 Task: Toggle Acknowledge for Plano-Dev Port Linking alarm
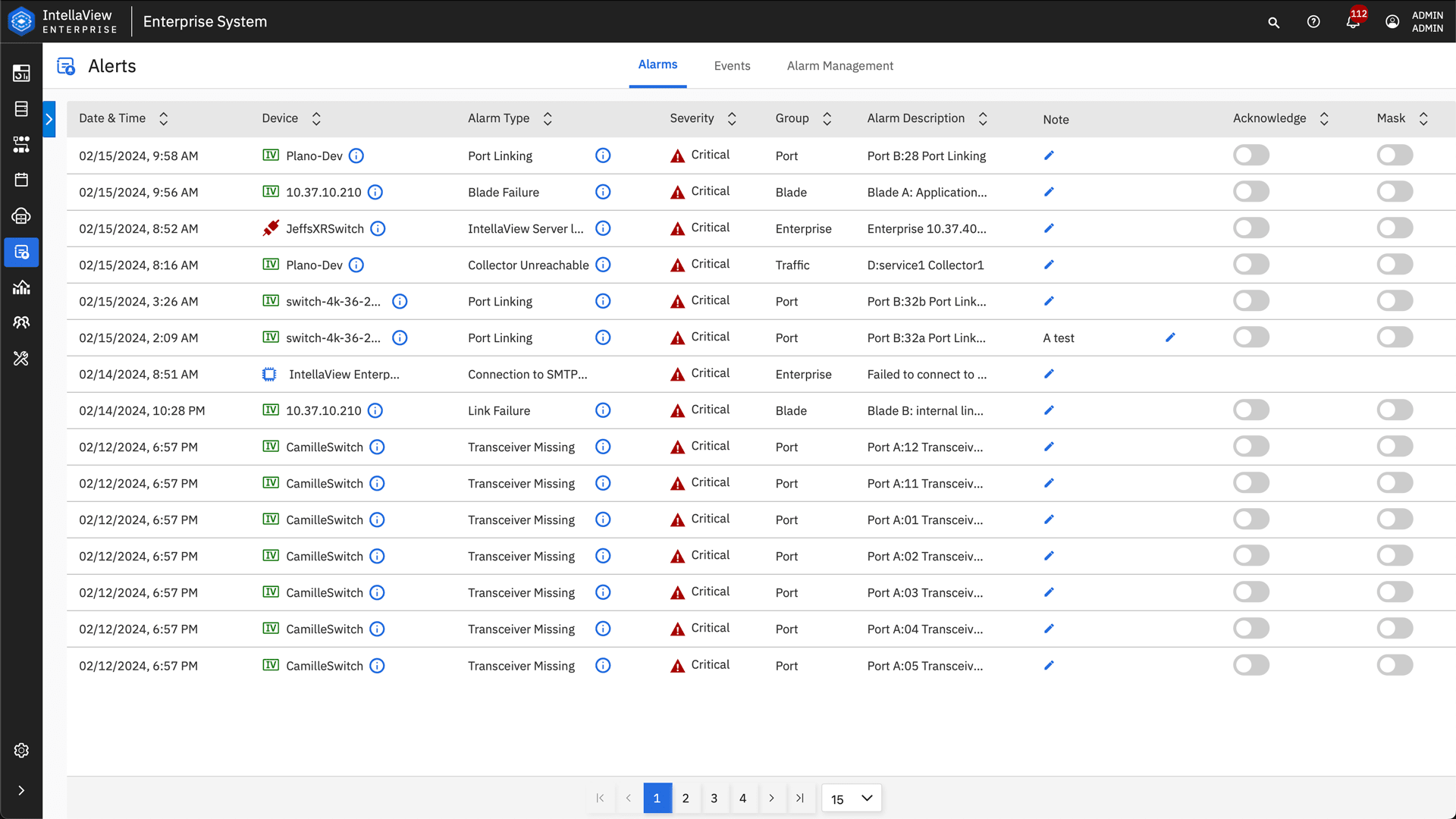1250,155
